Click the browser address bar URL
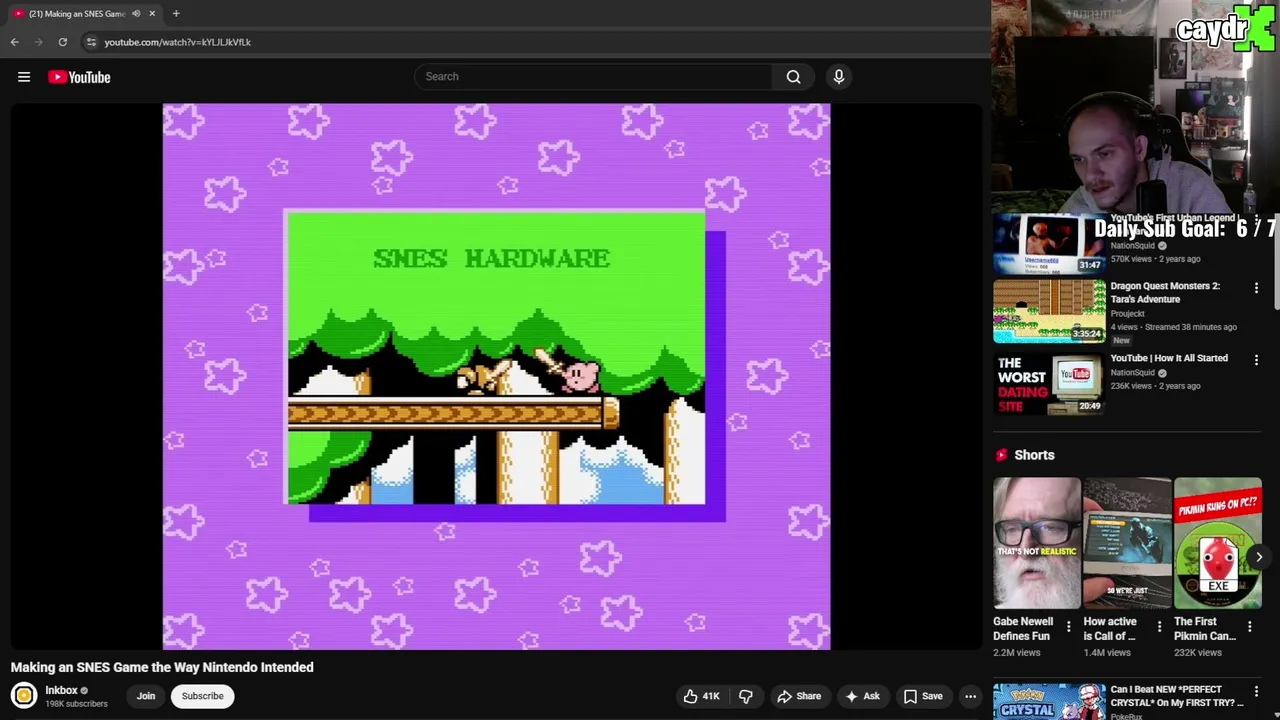Viewport: 1280px width, 720px height. click(x=178, y=42)
